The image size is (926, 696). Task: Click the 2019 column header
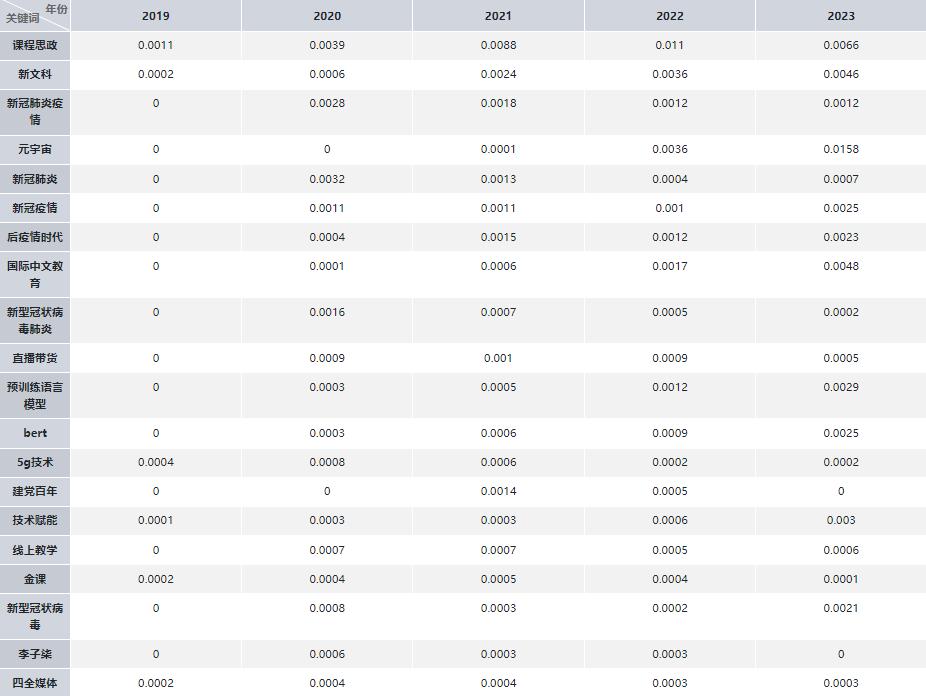(155, 16)
